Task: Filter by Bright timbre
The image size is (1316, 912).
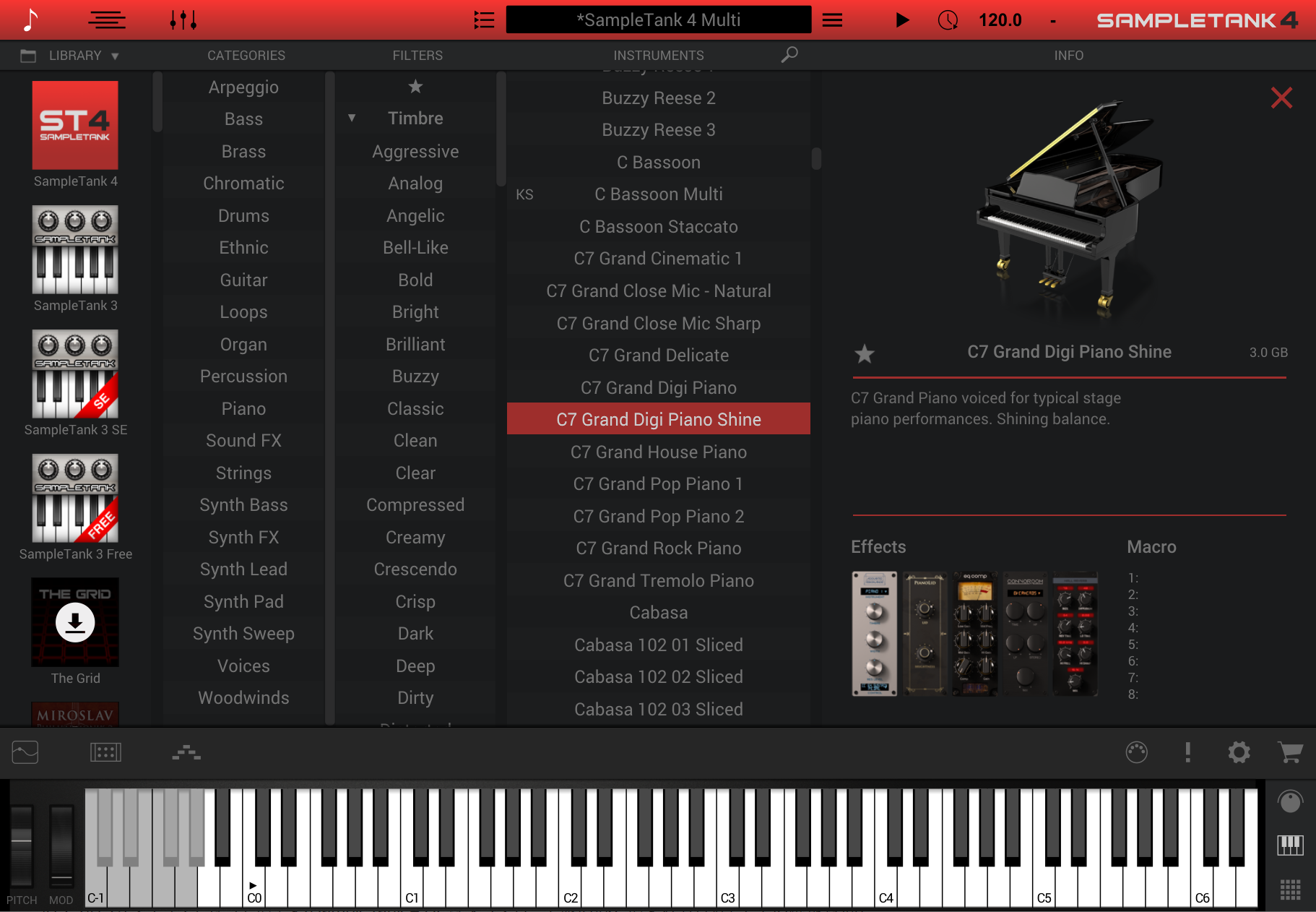Action: 415,312
